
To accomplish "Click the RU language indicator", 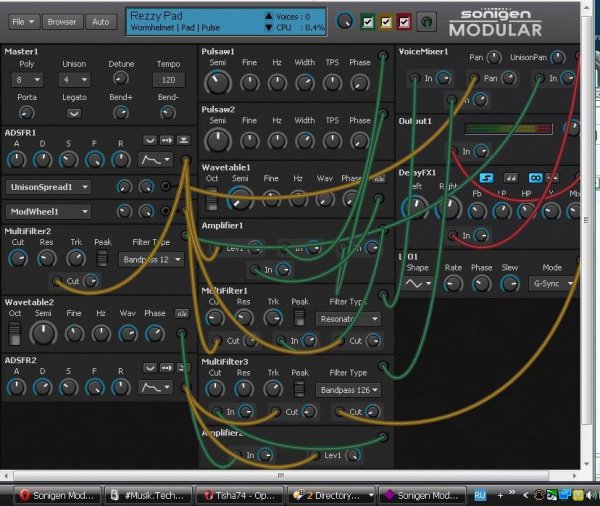I will (x=479, y=496).
